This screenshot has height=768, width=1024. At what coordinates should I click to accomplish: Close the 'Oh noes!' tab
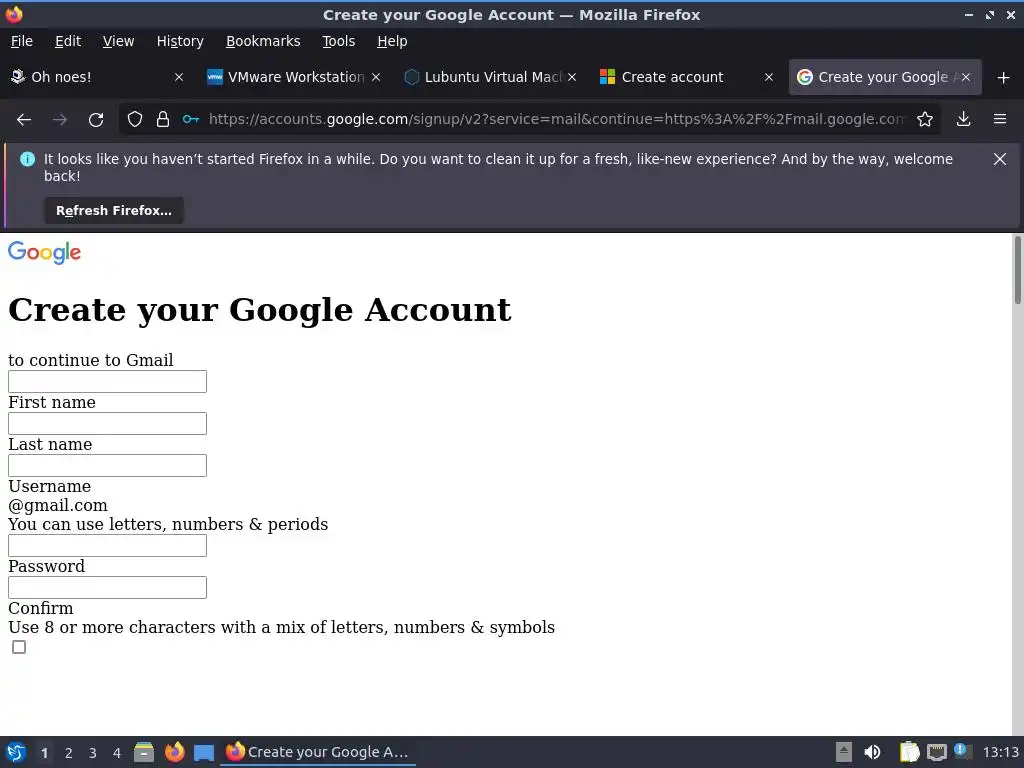point(179,77)
